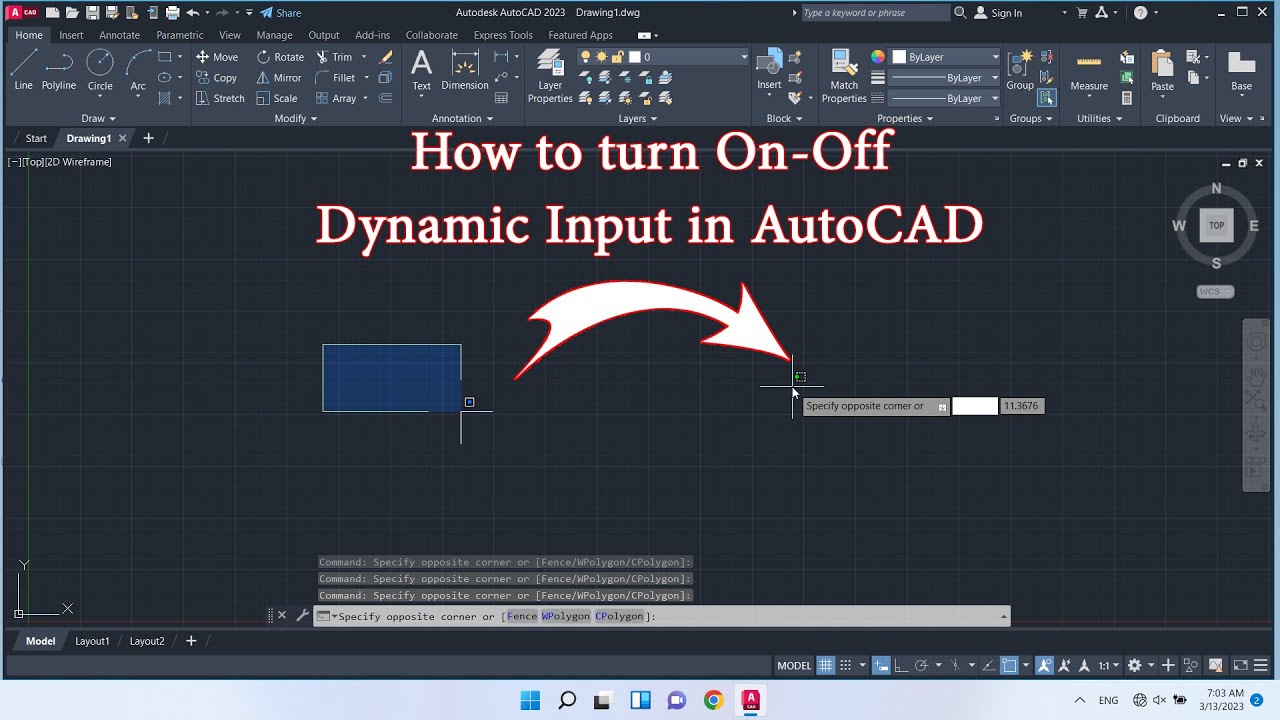This screenshot has width=1280, height=720.
Task: Toggle Ortho mode in status bar
Action: coord(901,665)
